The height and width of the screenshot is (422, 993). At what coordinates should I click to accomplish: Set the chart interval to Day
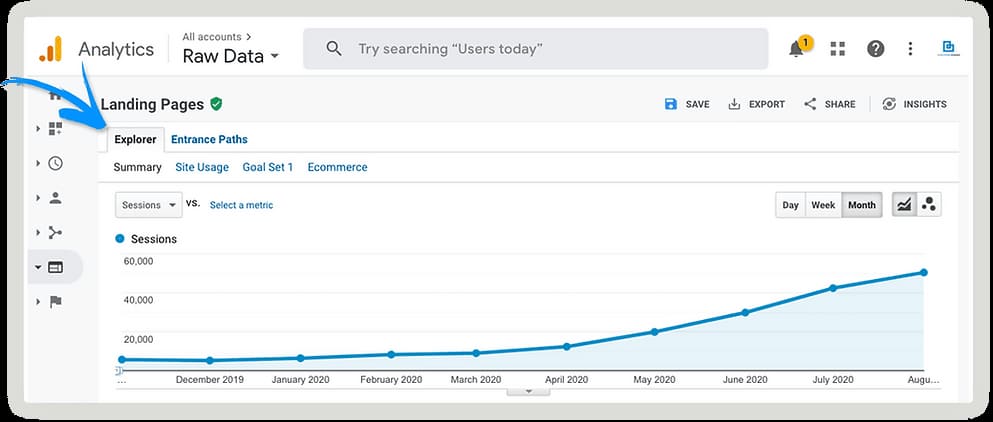(x=790, y=205)
